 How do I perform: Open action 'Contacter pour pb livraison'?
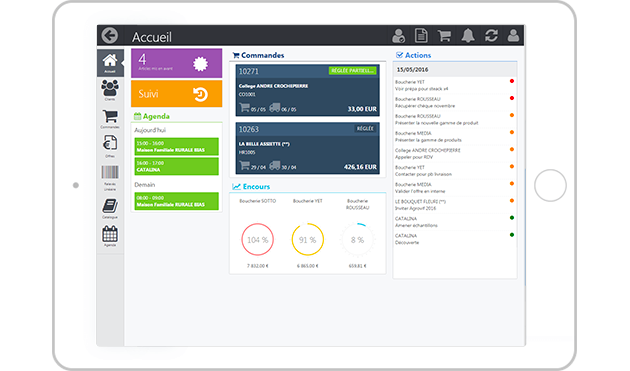[455, 171]
